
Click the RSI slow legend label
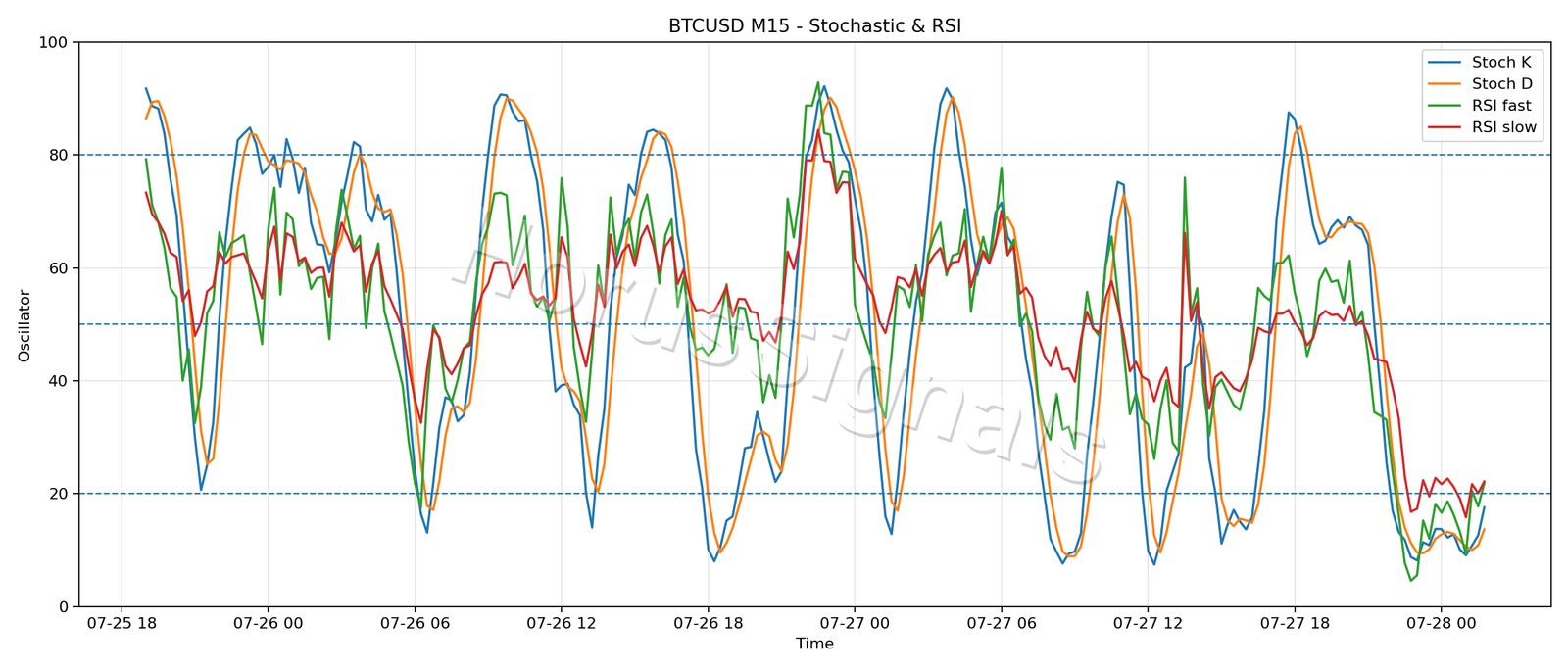click(x=1504, y=127)
